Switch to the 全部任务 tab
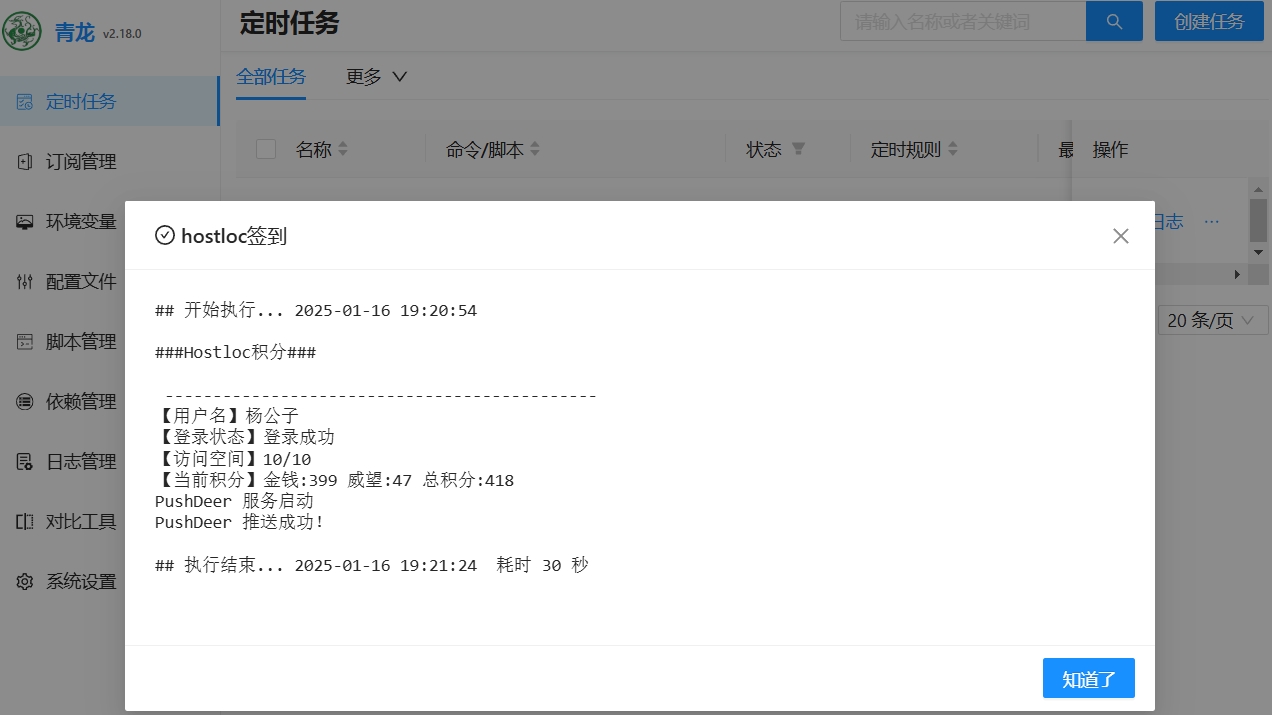This screenshot has height=715, width=1272. click(271, 77)
